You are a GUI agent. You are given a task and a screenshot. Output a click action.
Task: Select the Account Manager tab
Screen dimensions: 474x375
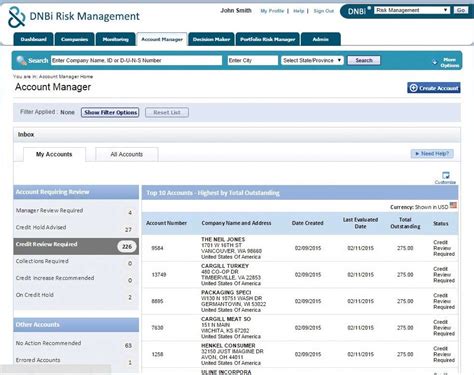point(162,39)
